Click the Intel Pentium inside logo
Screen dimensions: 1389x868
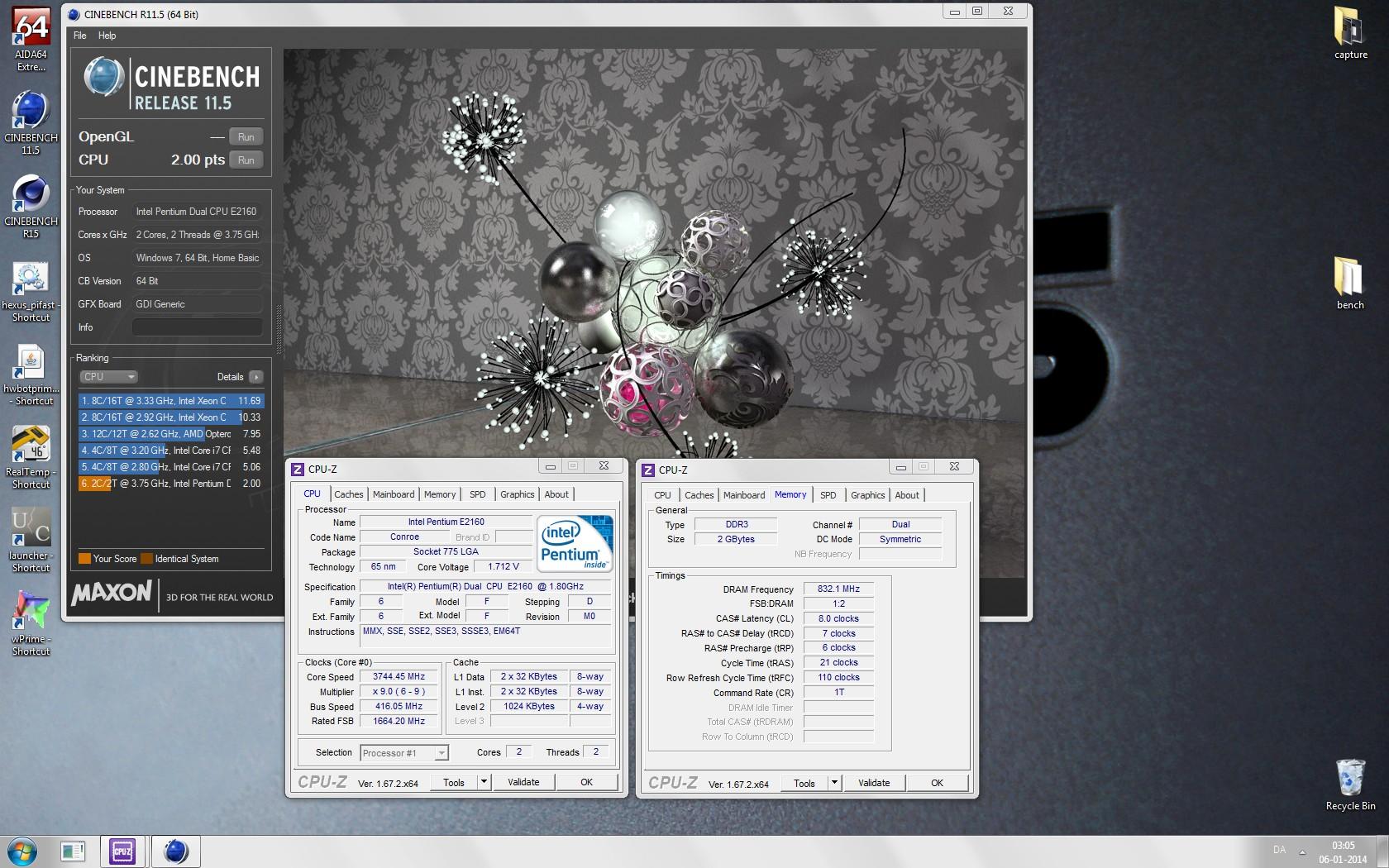tap(575, 542)
